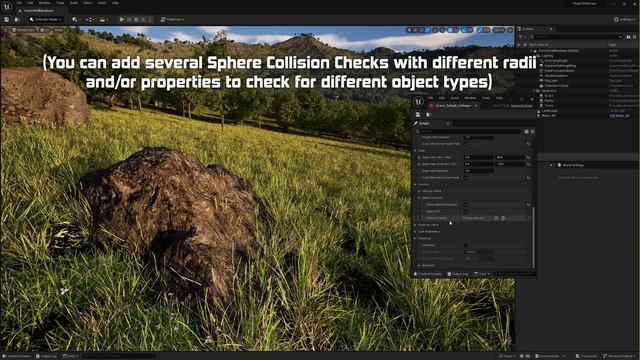640x360 pixels.
Task: Click Browse content icon next to Save
Action: 17,20
